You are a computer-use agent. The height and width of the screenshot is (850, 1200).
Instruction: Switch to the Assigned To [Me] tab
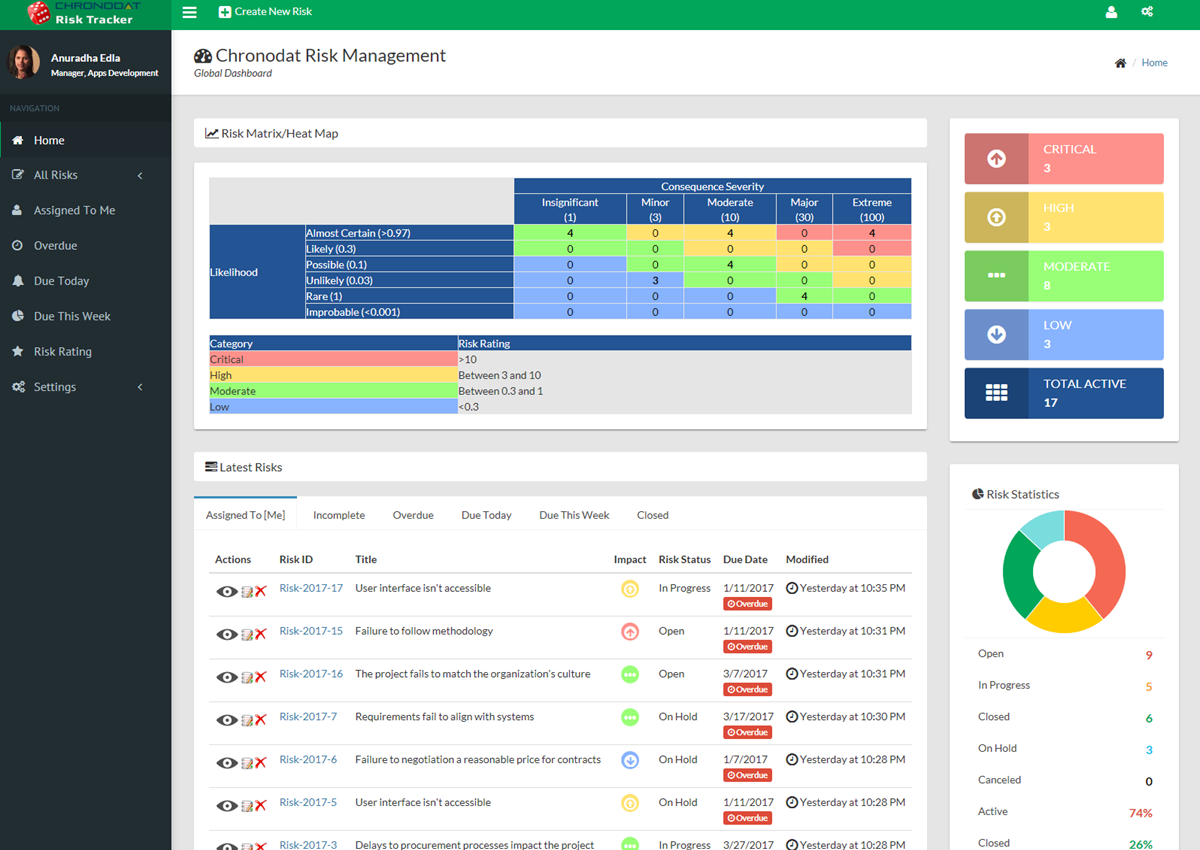coord(245,515)
